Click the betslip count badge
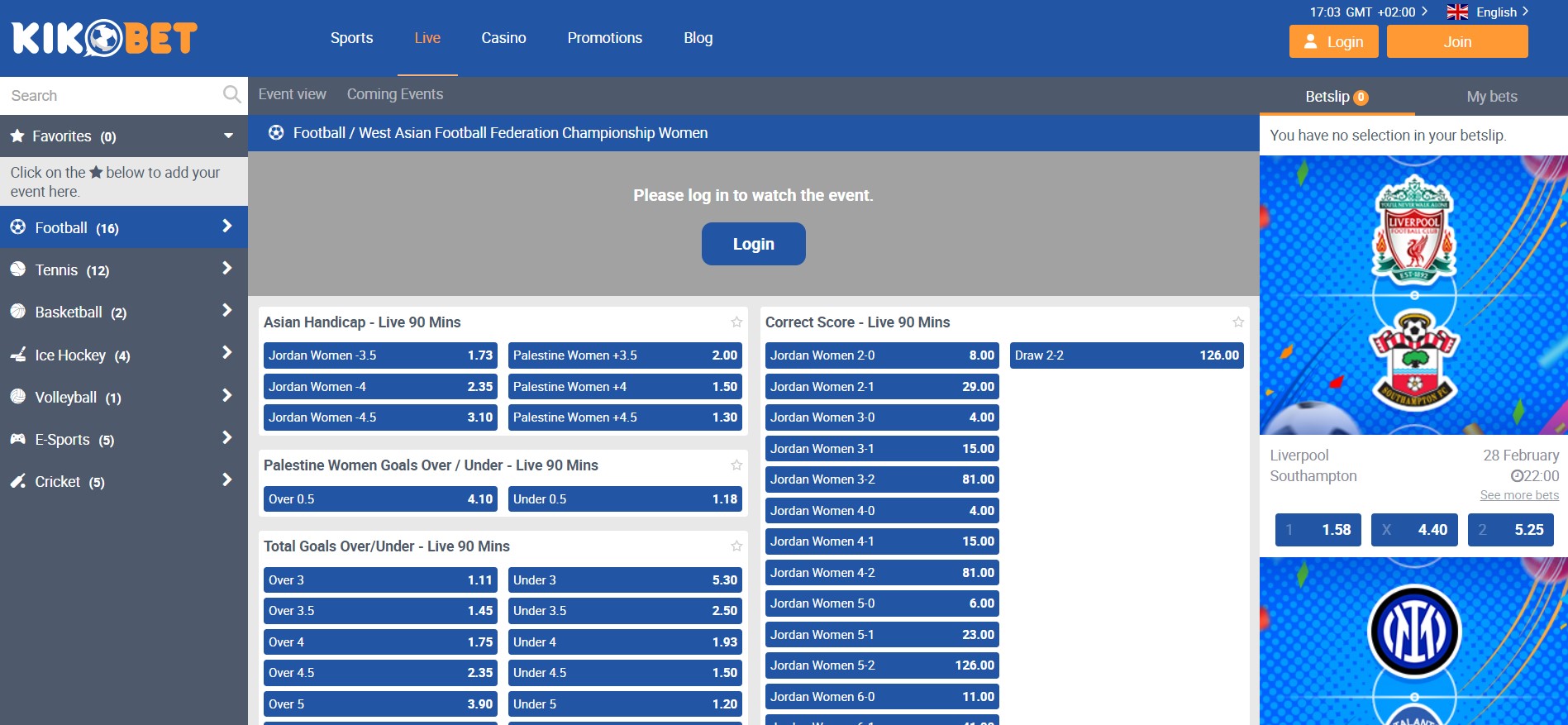The width and height of the screenshot is (1568, 725). (1361, 97)
